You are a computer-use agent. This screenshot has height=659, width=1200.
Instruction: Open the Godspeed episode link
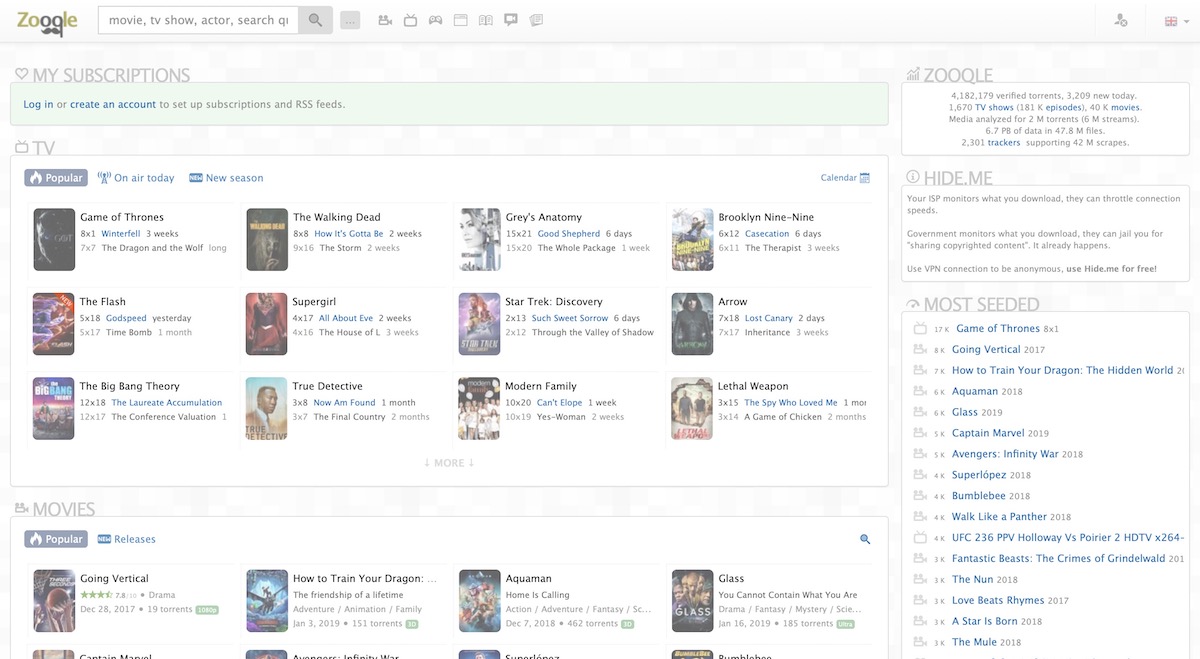pyautogui.click(x=126, y=318)
